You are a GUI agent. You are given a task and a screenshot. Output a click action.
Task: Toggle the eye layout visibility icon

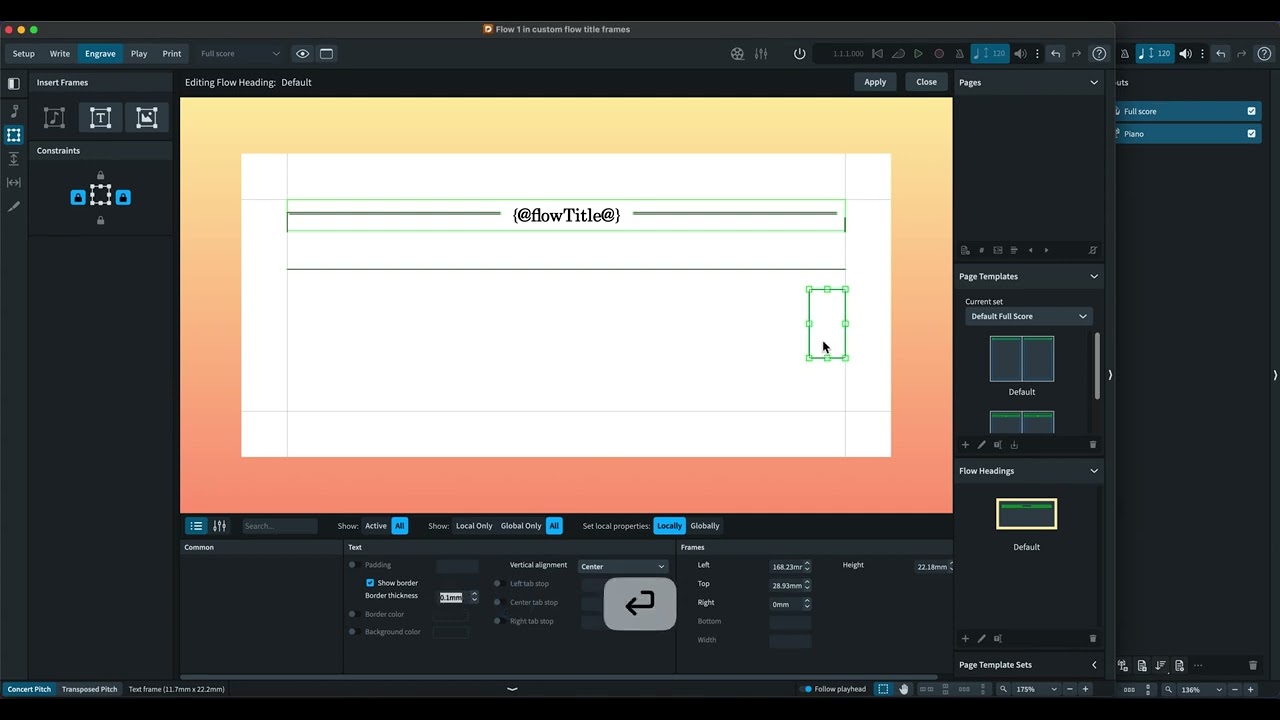pos(302,54)
